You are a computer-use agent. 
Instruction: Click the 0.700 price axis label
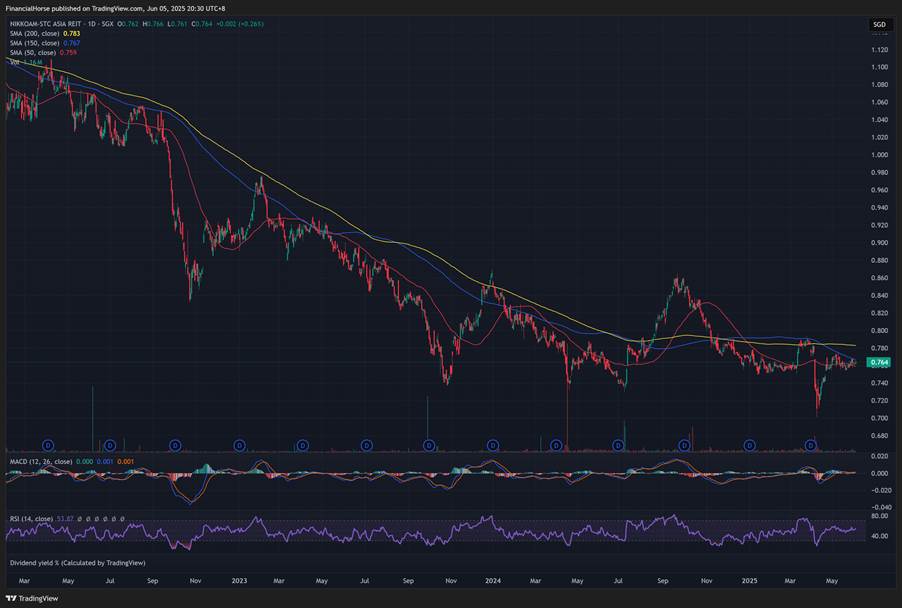point(880,418)
